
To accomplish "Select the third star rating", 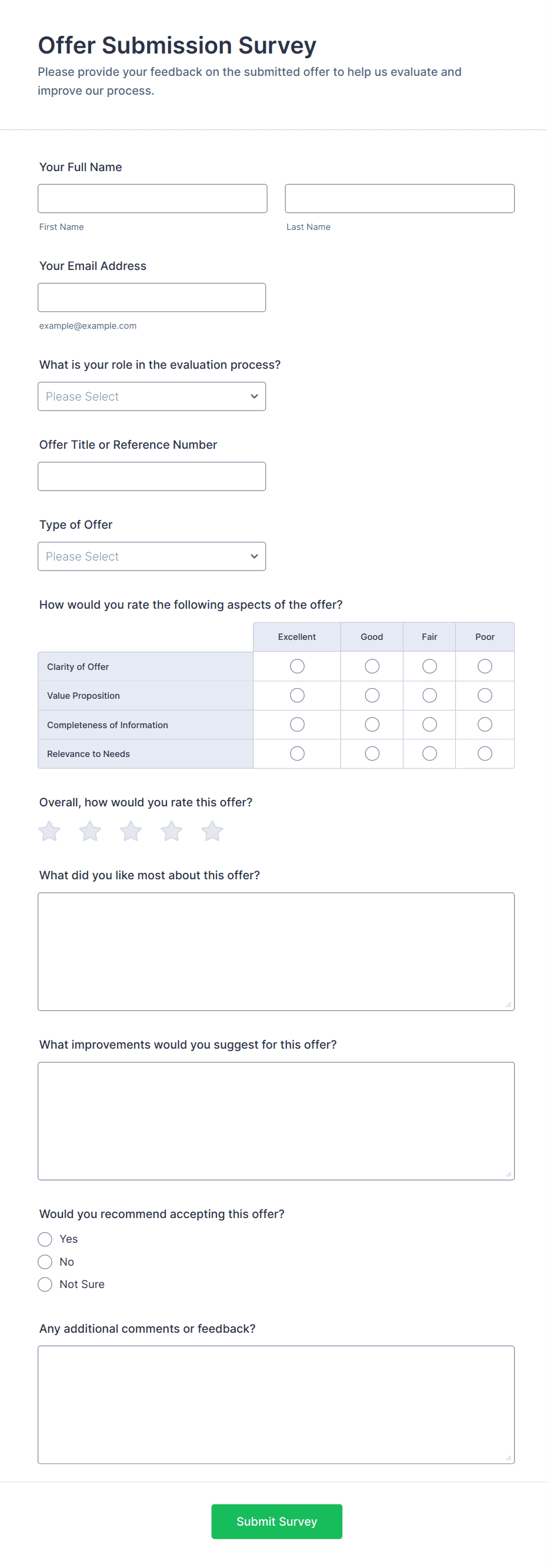I will click(x=131, y=831).
